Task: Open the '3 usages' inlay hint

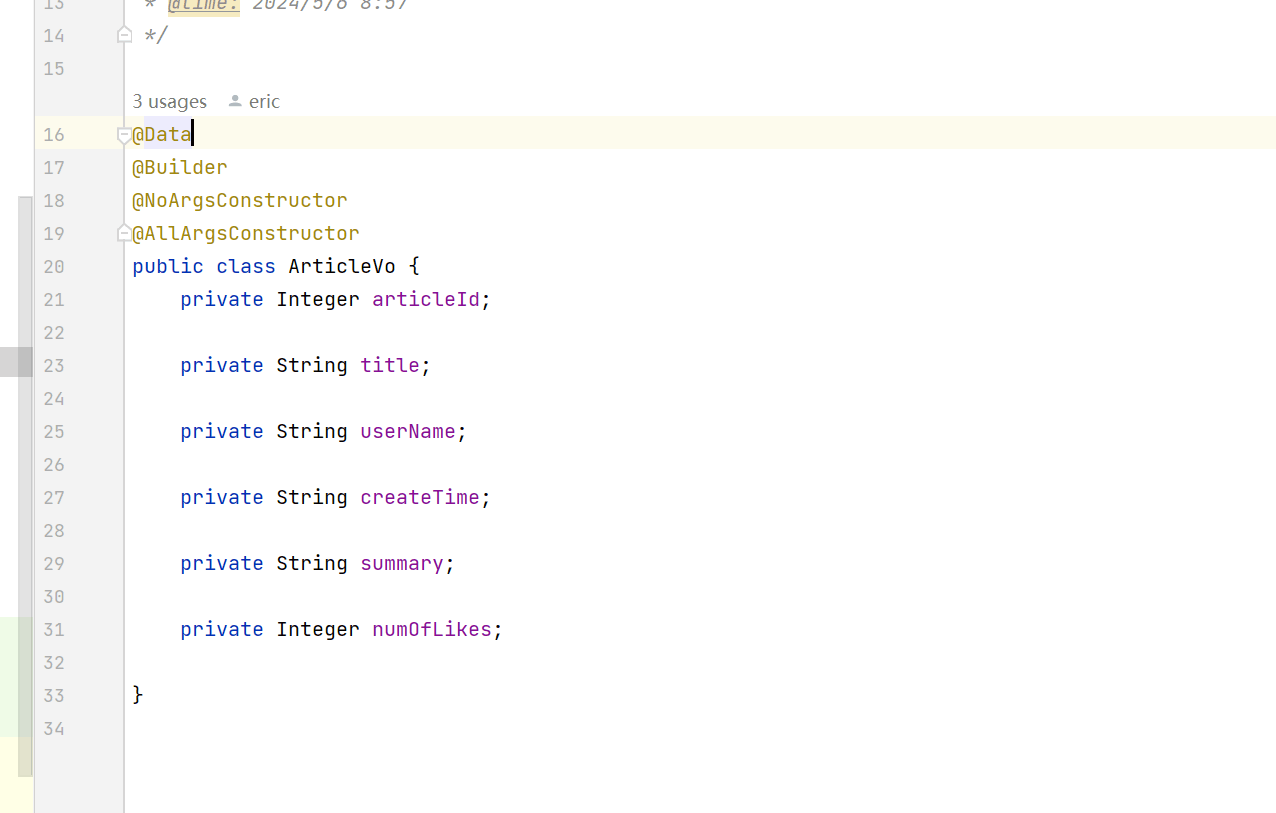Action: tap(169, 101)
